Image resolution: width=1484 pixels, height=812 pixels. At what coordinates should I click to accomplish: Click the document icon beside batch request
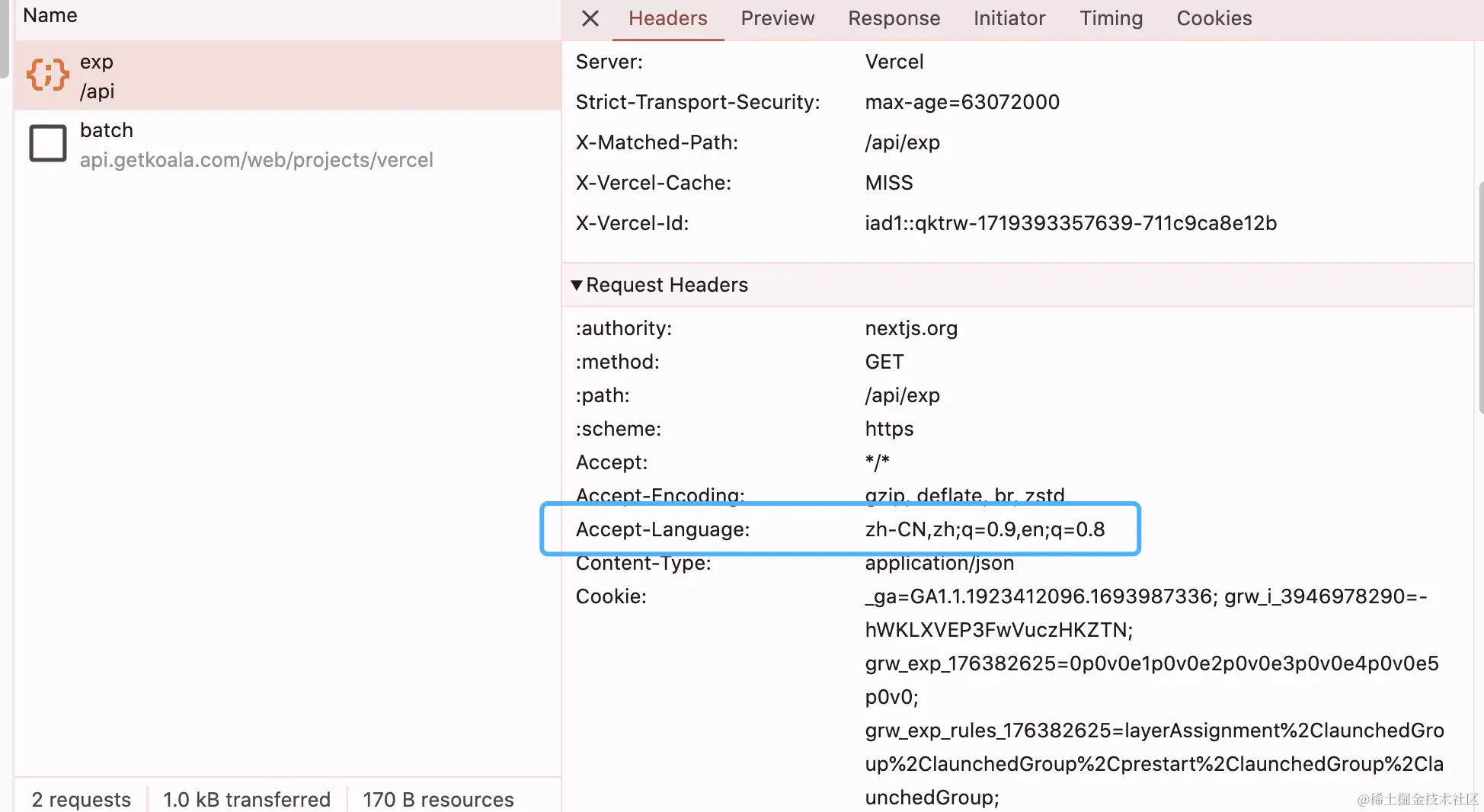click(47, 144)
